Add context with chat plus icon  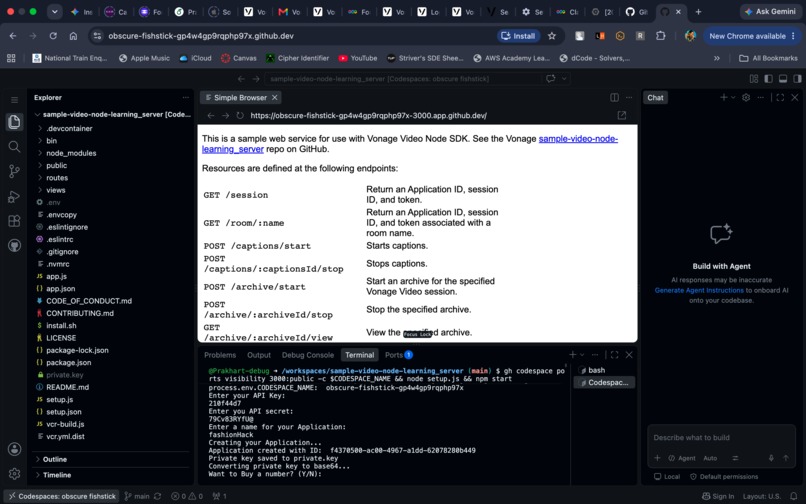[x=657, y=458]
